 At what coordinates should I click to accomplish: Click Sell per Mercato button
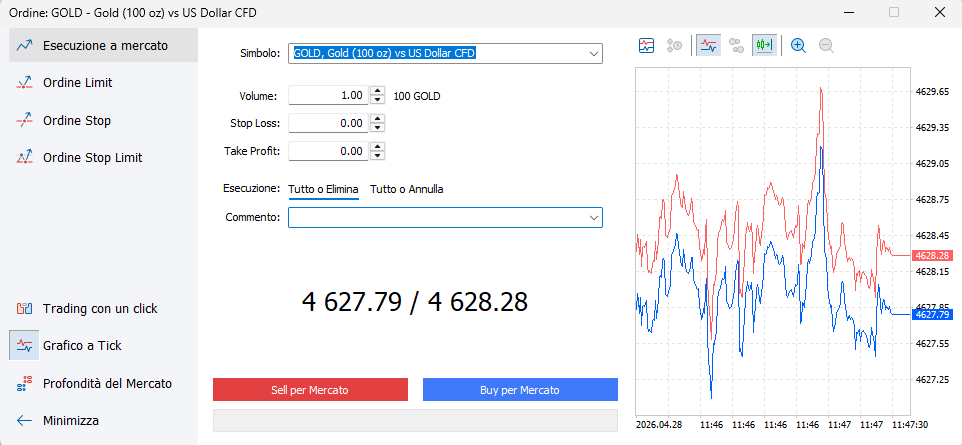[310, 390]
